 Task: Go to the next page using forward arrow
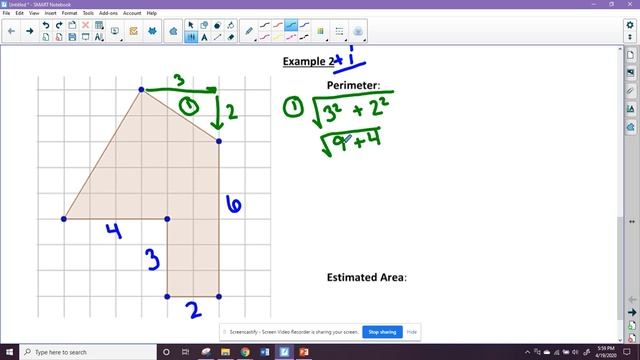(29, 31)
